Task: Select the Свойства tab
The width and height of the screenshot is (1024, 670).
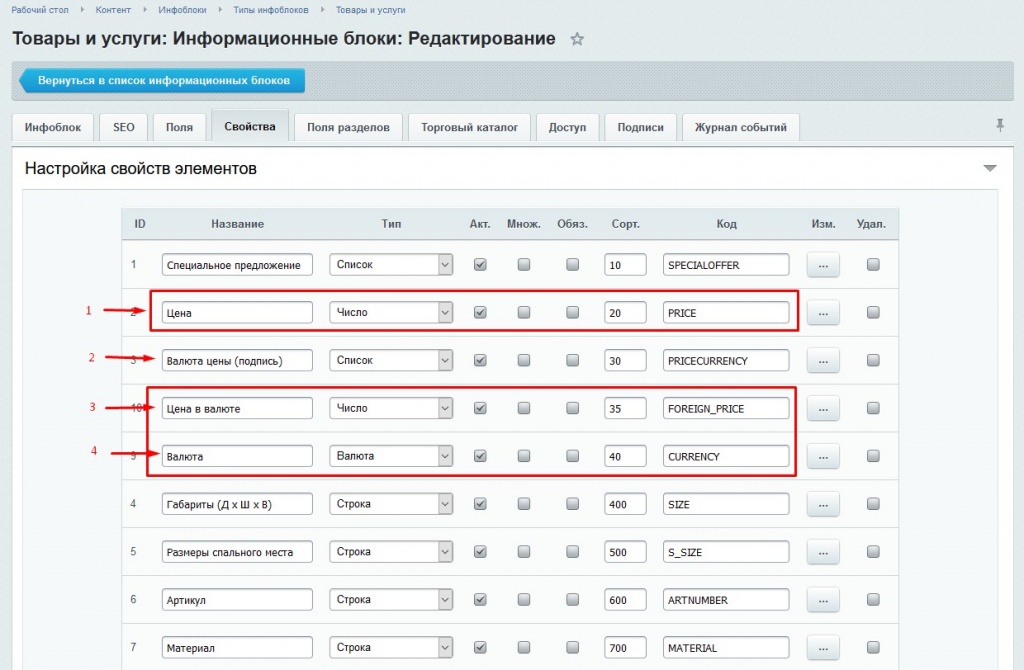Action: (249, 126)
